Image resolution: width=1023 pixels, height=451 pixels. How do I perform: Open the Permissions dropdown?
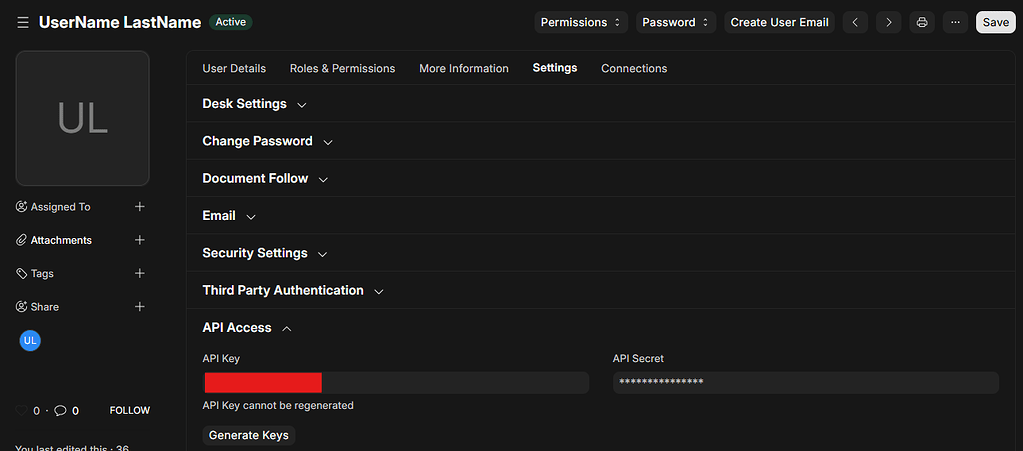582,22
